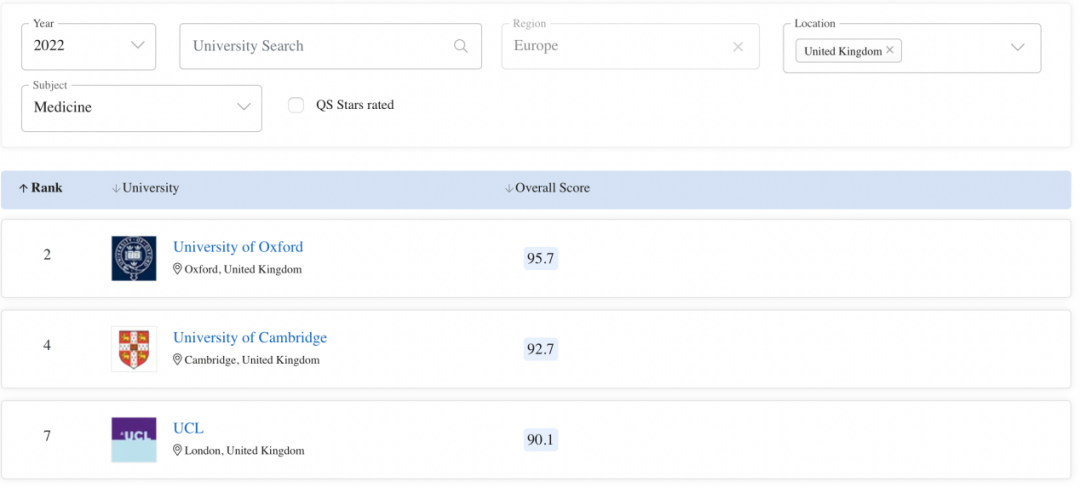The height and width of the screenshot is (488, 1080).
Task: Click the UCL purple logo
Action: (134, 440)
